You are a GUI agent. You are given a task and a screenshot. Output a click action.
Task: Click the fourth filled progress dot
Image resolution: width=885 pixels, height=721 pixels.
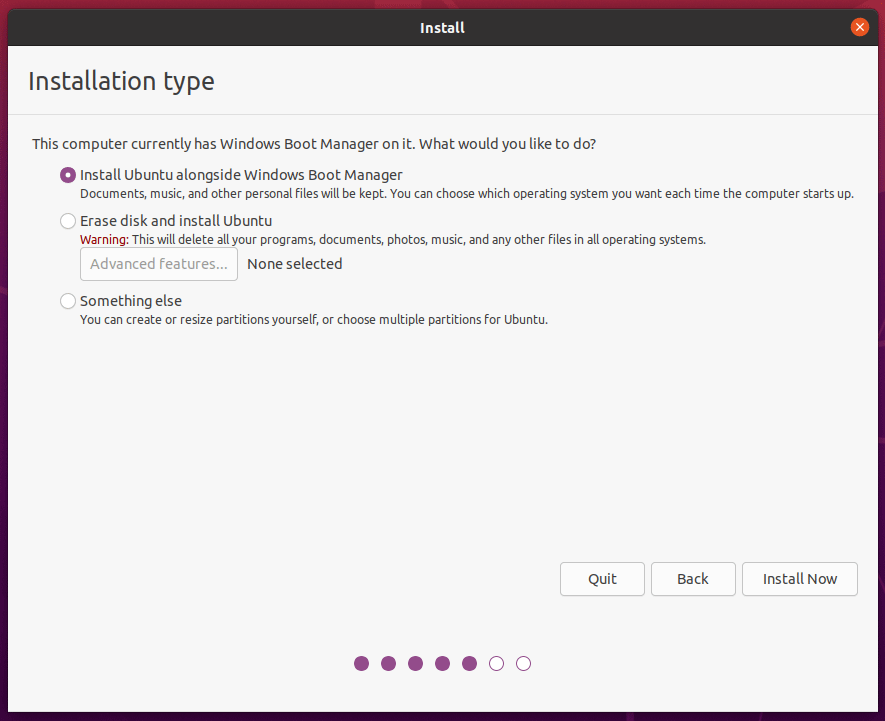point(443,663)
